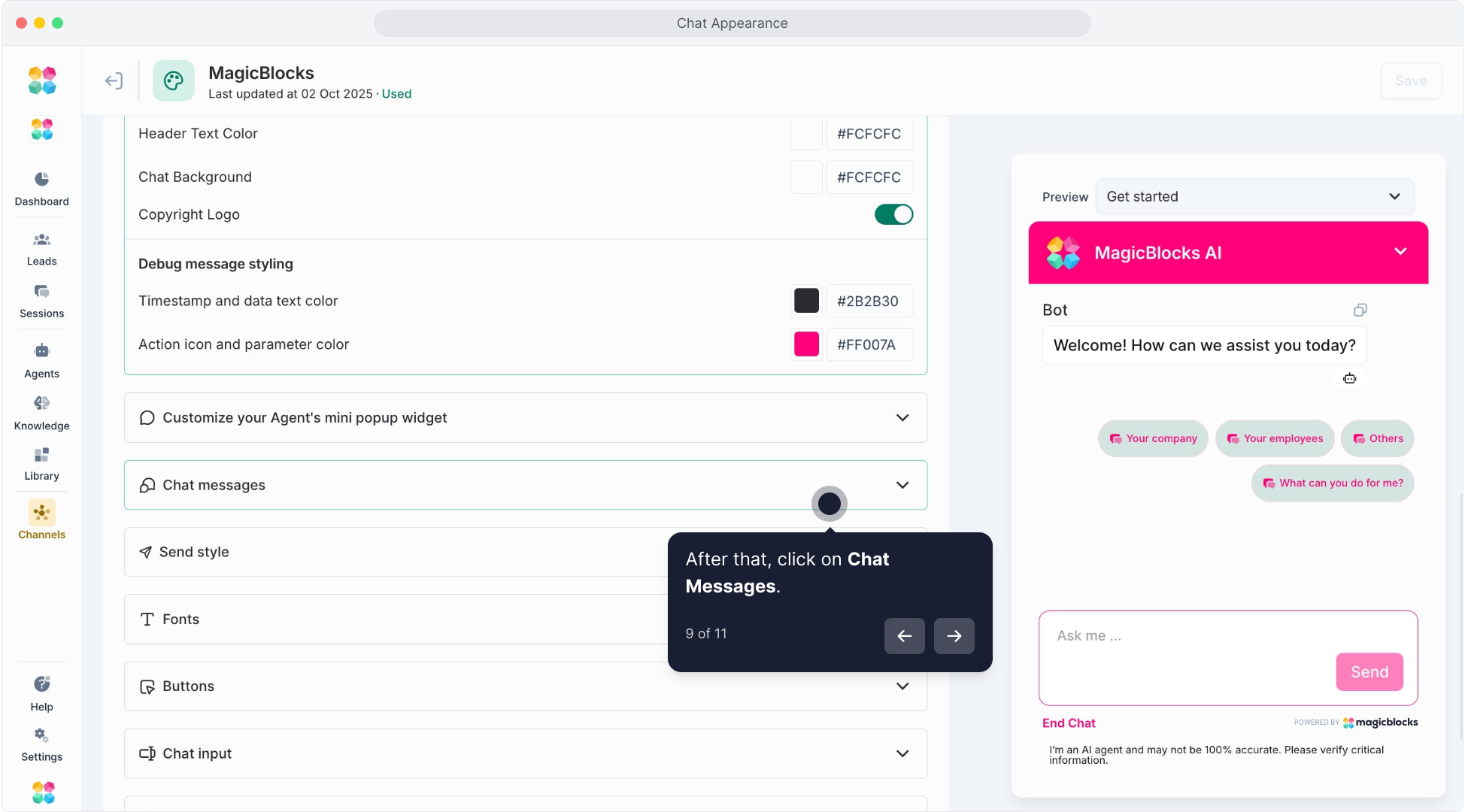Screen dimensions: 1465x812
Task: Click the copy icon beside Bot label
Action: [x=1360, y=310]
